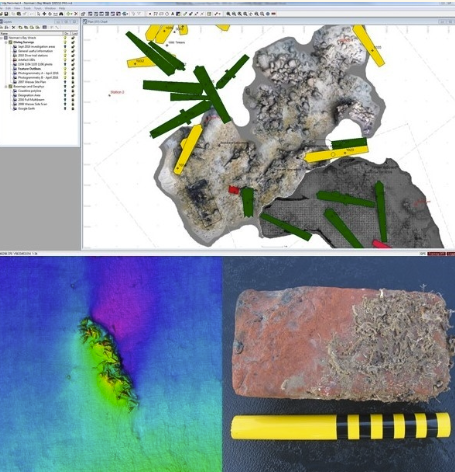Open the binoculars find tool
This screenshot has width=455, height=472.
point(61,14)
